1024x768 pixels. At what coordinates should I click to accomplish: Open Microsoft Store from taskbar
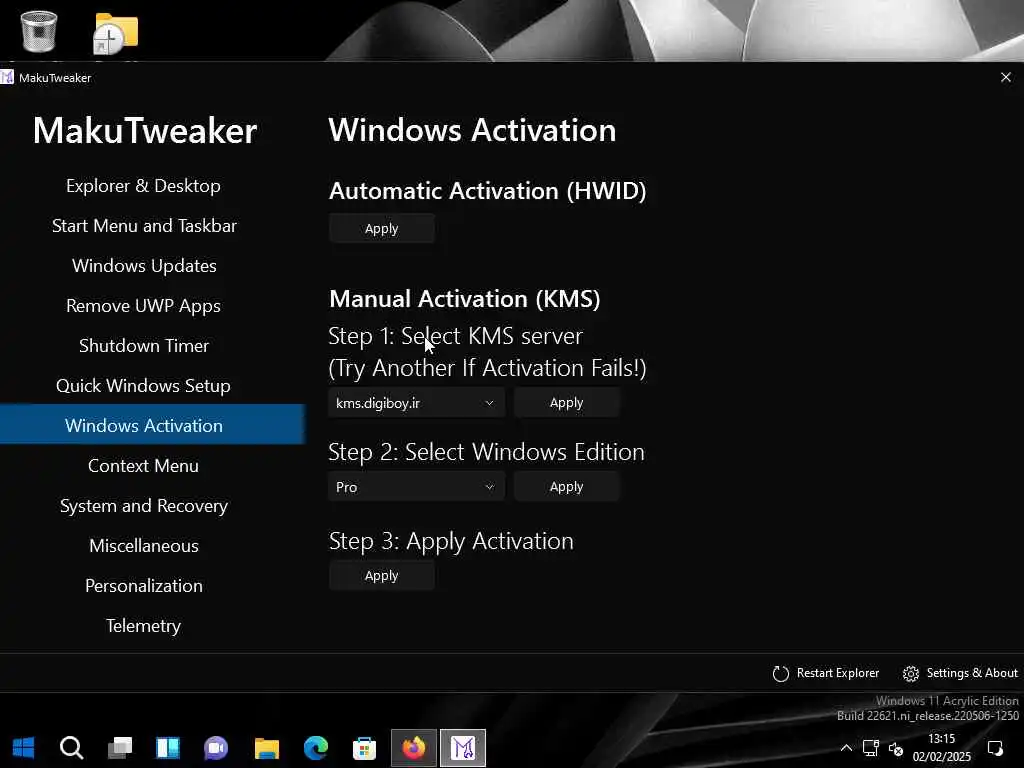click(364, 748)
